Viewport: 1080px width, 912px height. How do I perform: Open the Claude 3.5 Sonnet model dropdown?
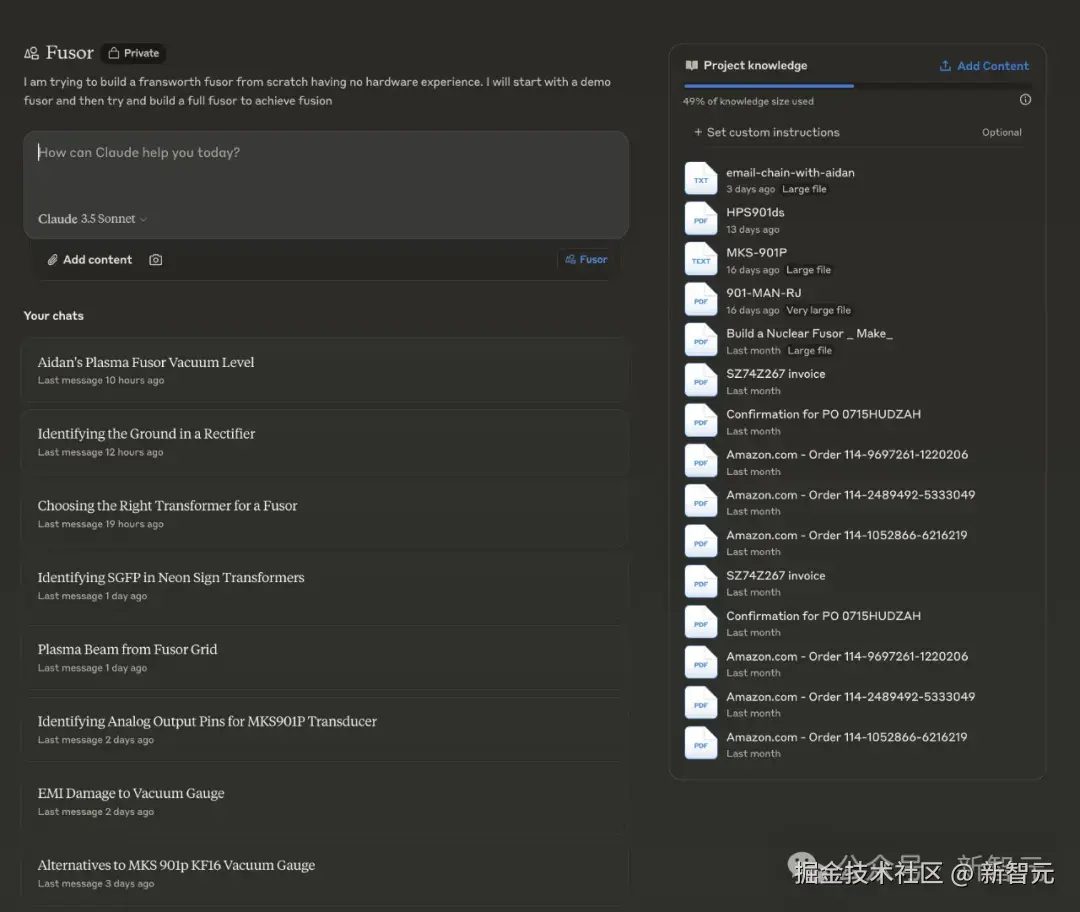coord(92,219)
